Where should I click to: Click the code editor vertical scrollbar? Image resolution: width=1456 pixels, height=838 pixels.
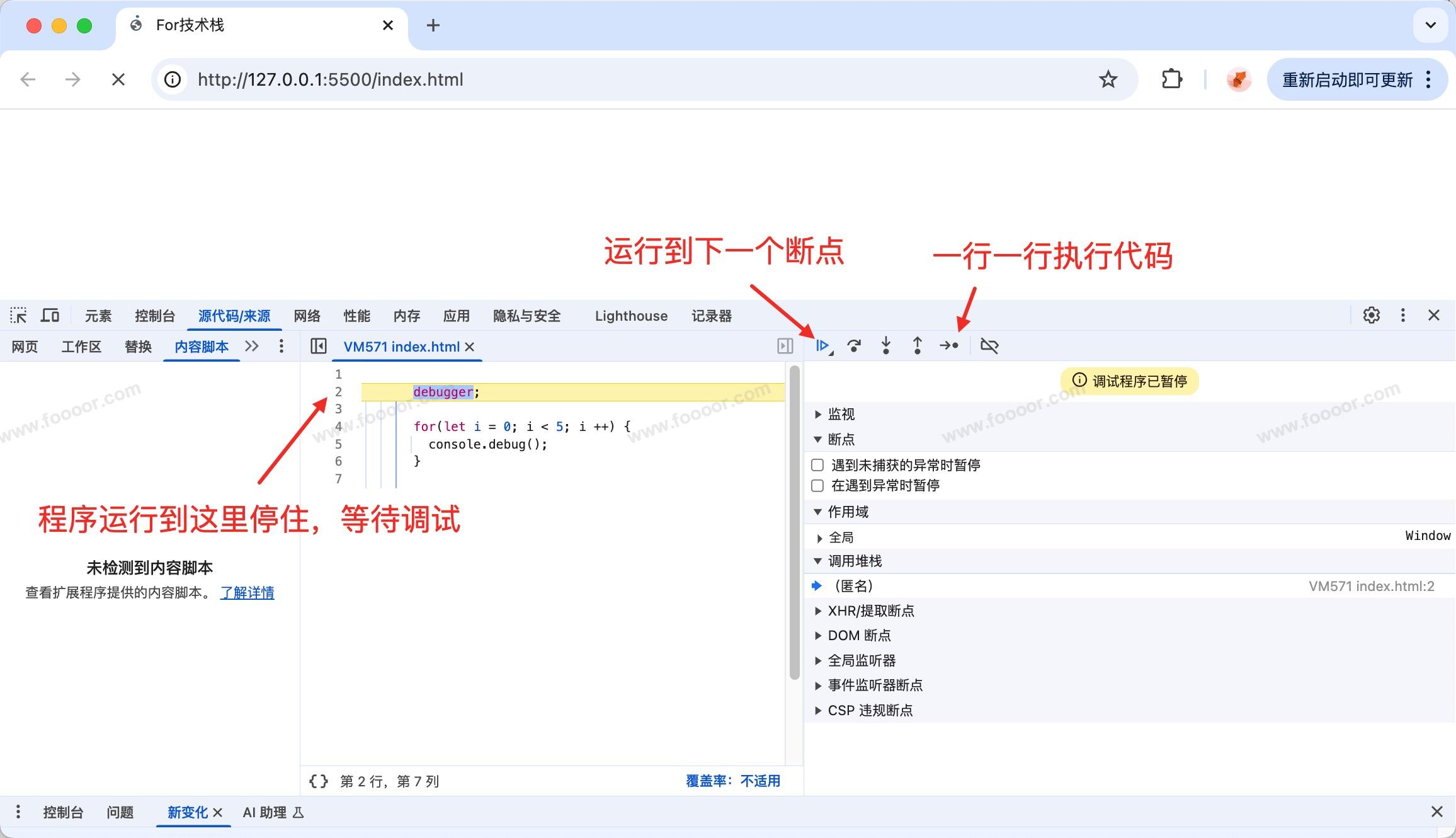point(794,523)
